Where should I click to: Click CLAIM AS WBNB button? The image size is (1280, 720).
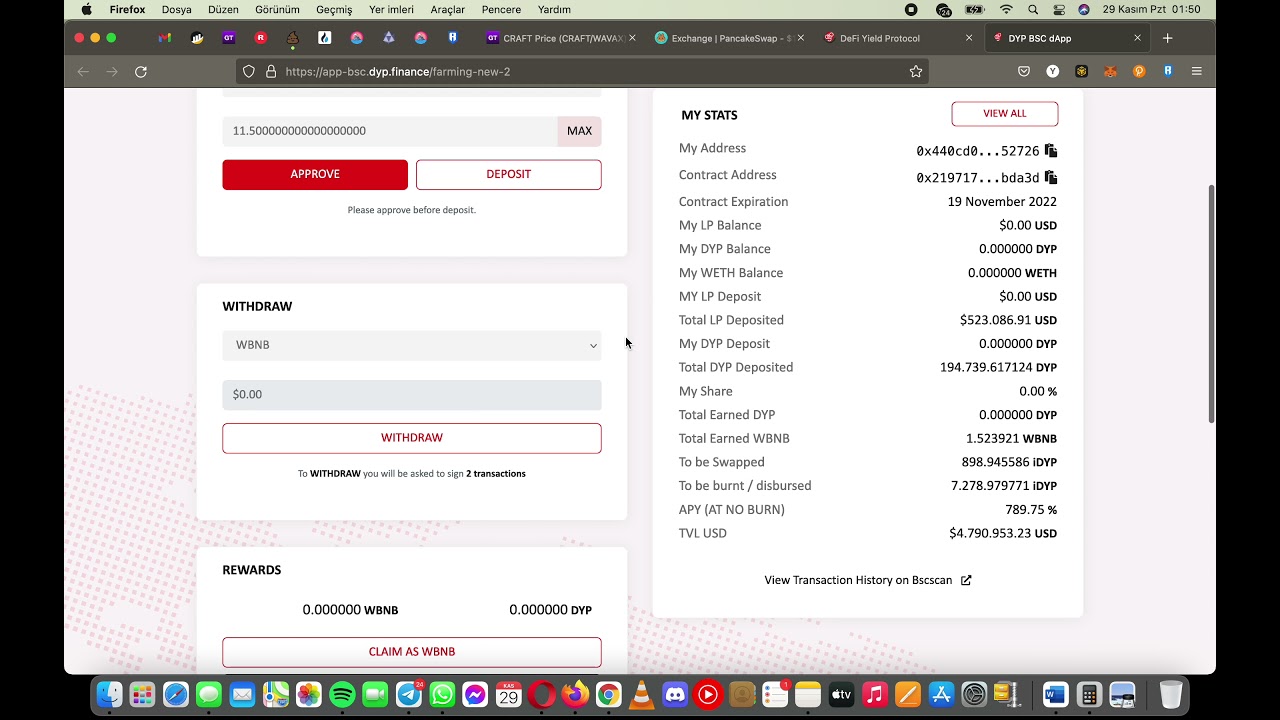click(x=412, y=652)
